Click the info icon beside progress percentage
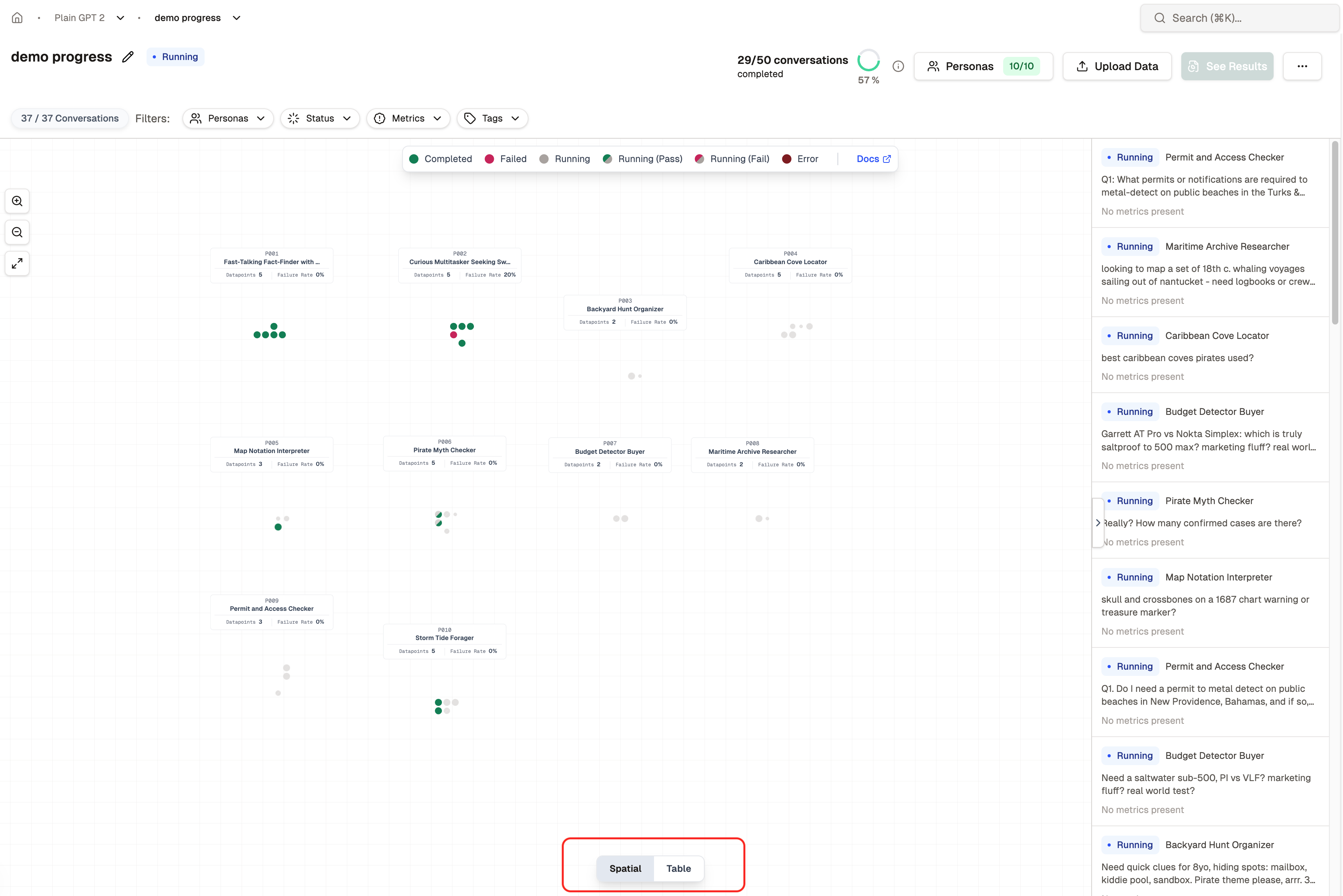Screen dimensions: 1343x896 coord(898,66)
